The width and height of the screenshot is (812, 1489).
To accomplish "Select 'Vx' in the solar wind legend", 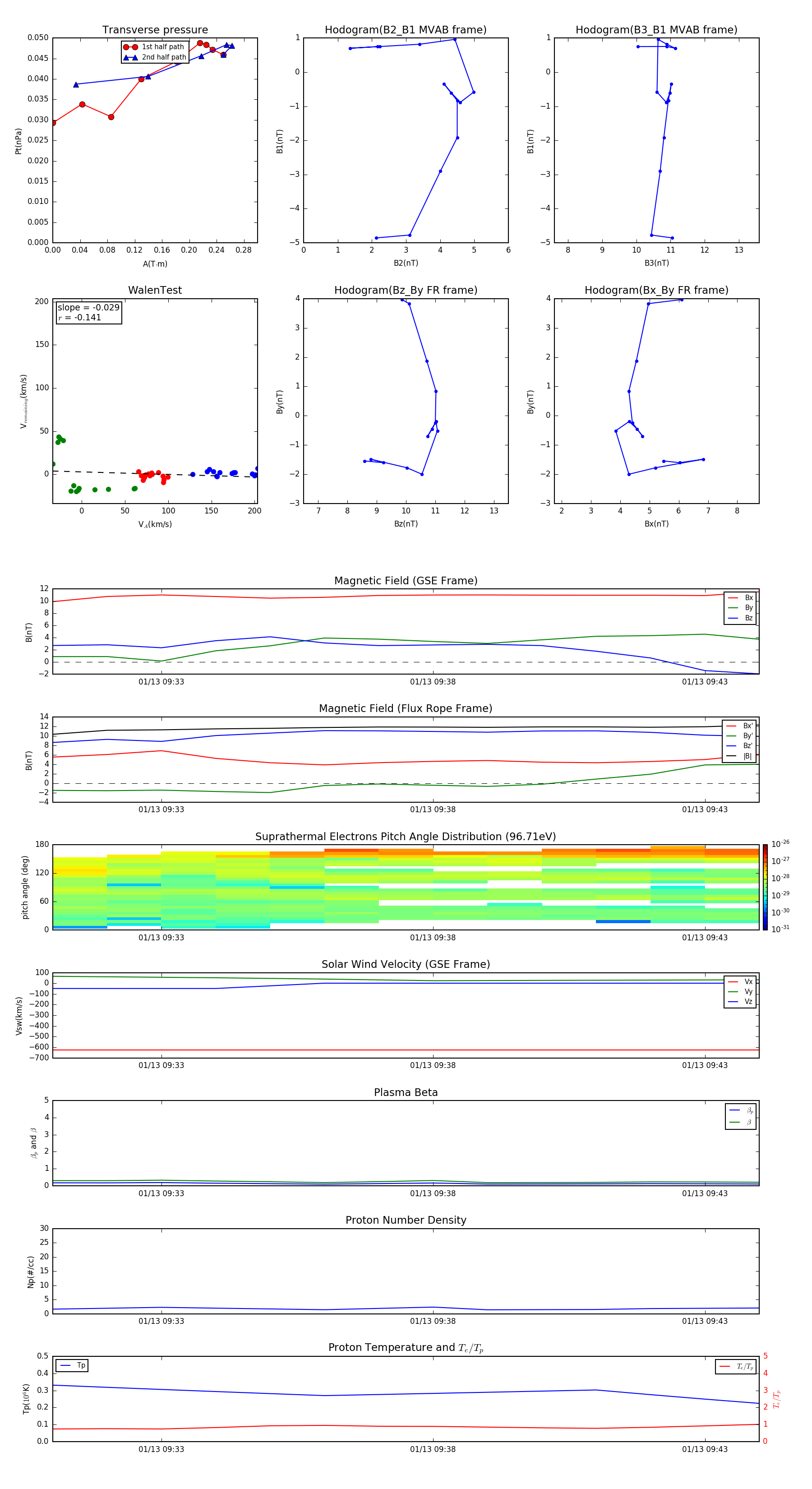I will (740, 981).
